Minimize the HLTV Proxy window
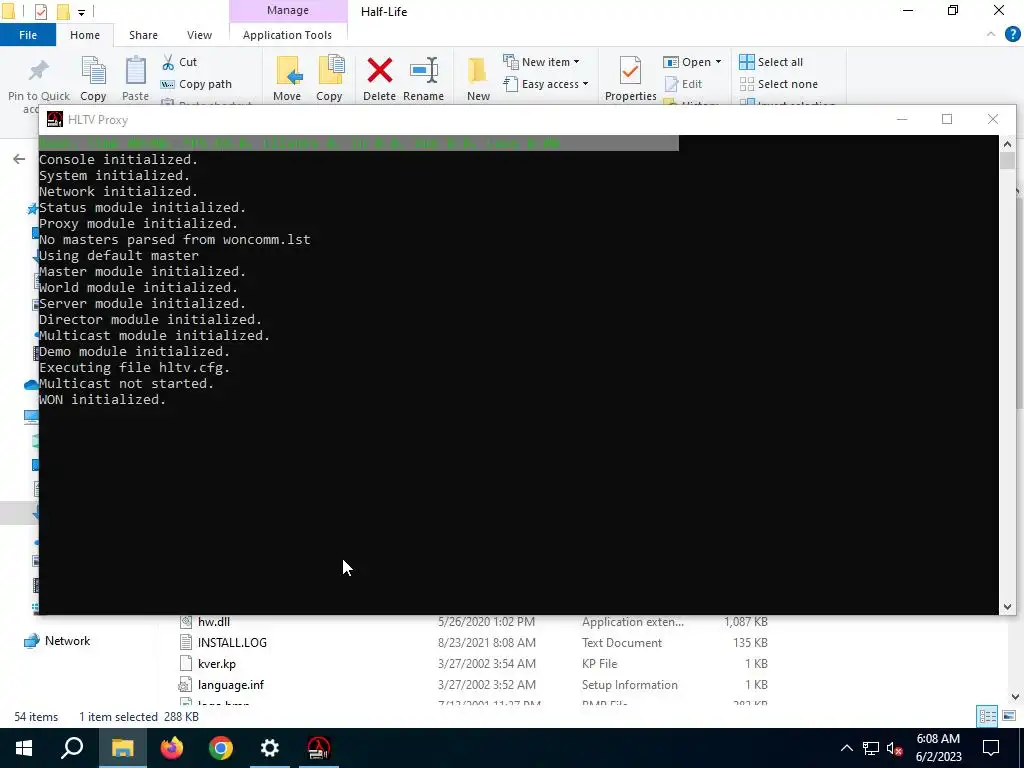Screen dimensions: 1024x768 (x=903, y=120)
